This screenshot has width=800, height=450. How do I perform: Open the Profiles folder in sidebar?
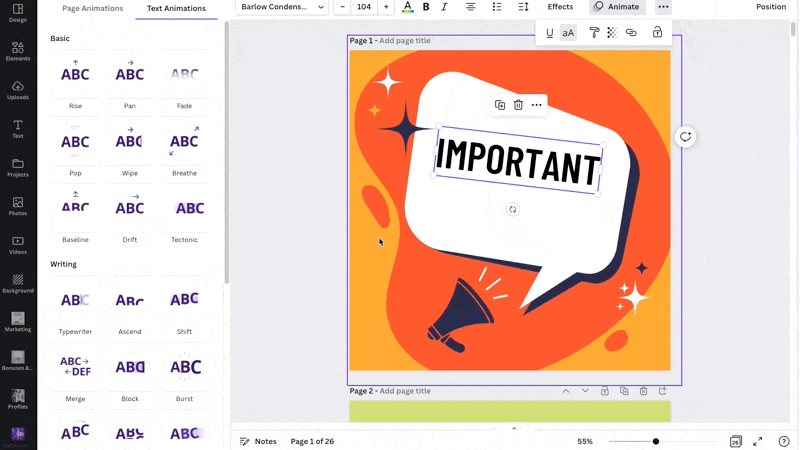pos(18,400)
